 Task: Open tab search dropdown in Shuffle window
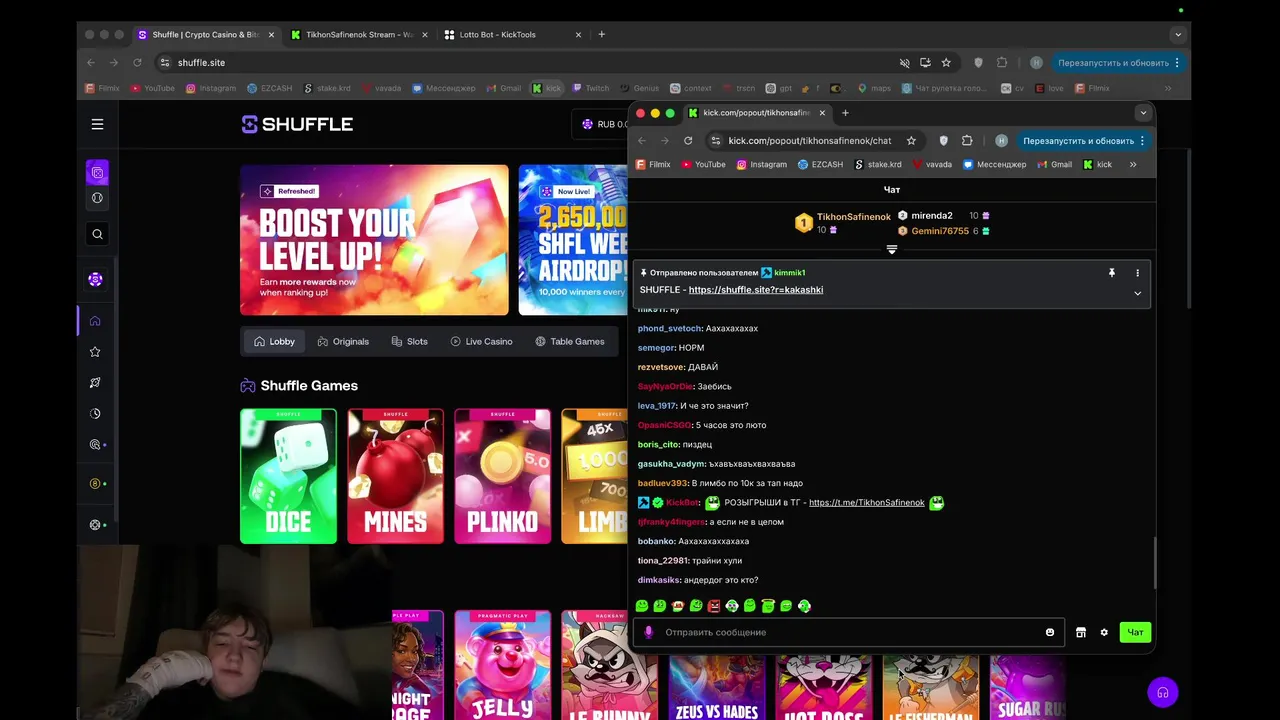[1178, 34]
